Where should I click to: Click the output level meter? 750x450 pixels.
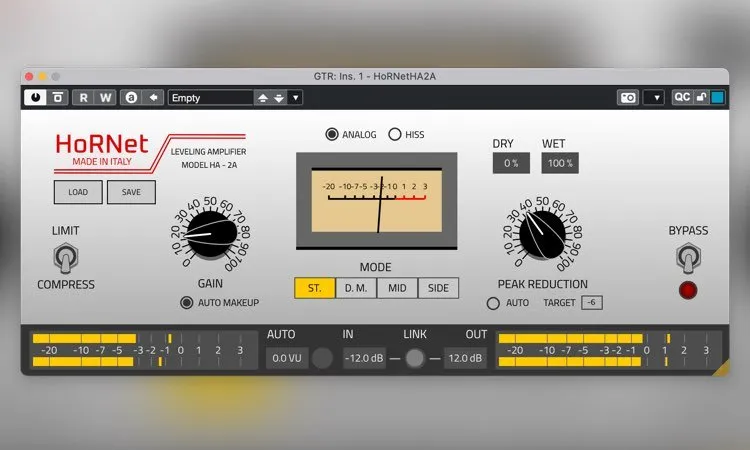point(608,350)
